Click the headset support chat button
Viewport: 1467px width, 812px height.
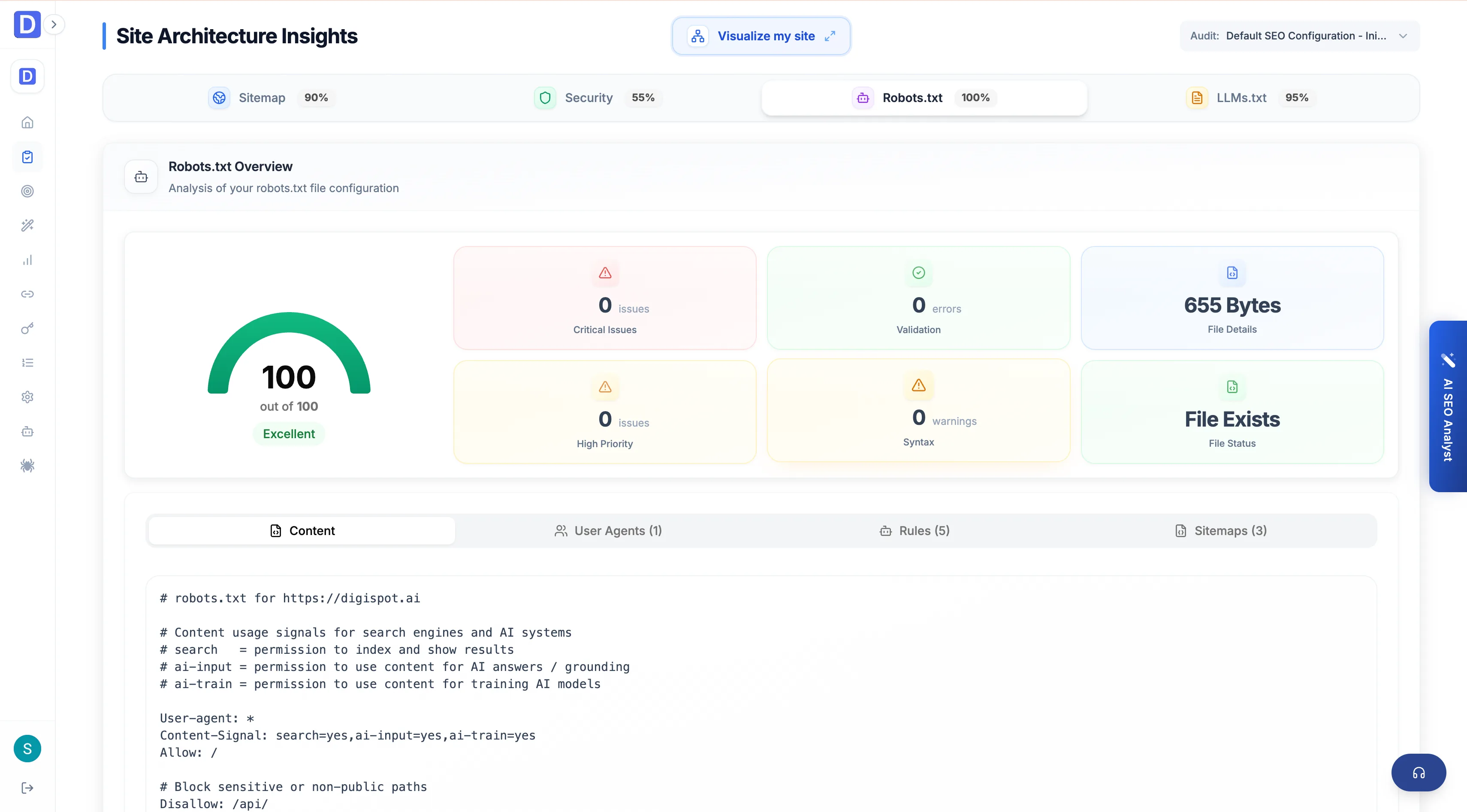(x=1419, y=773)
